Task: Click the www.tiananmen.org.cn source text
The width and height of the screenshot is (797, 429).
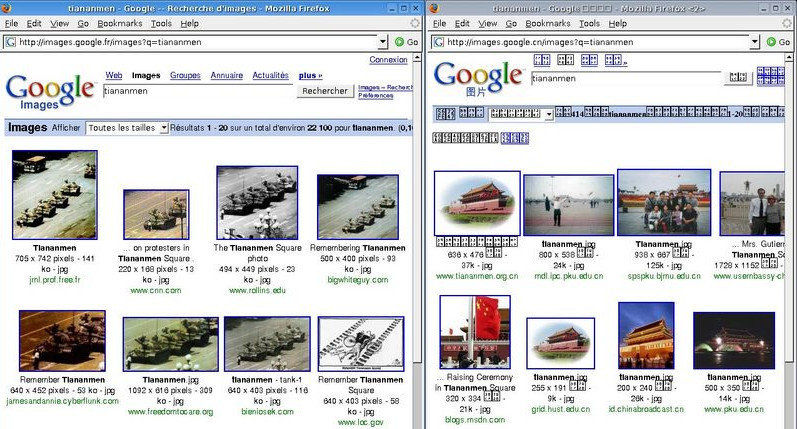Action: pos(477,276)
